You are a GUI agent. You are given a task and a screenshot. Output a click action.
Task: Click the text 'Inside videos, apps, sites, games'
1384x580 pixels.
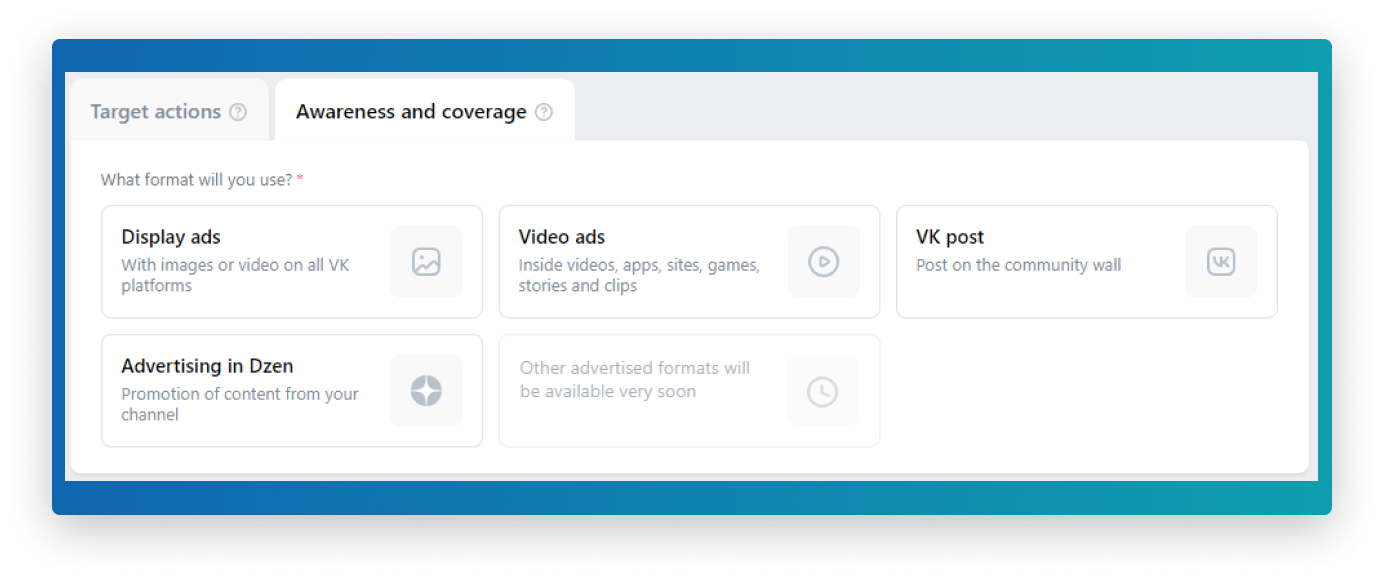click(x=637, y=264)
